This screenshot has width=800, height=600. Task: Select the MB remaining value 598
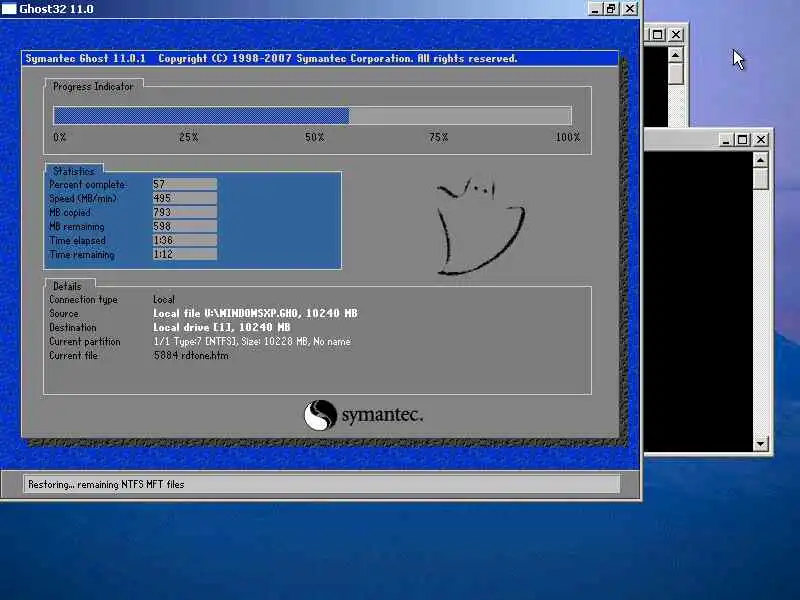click(x=185, y=226)
